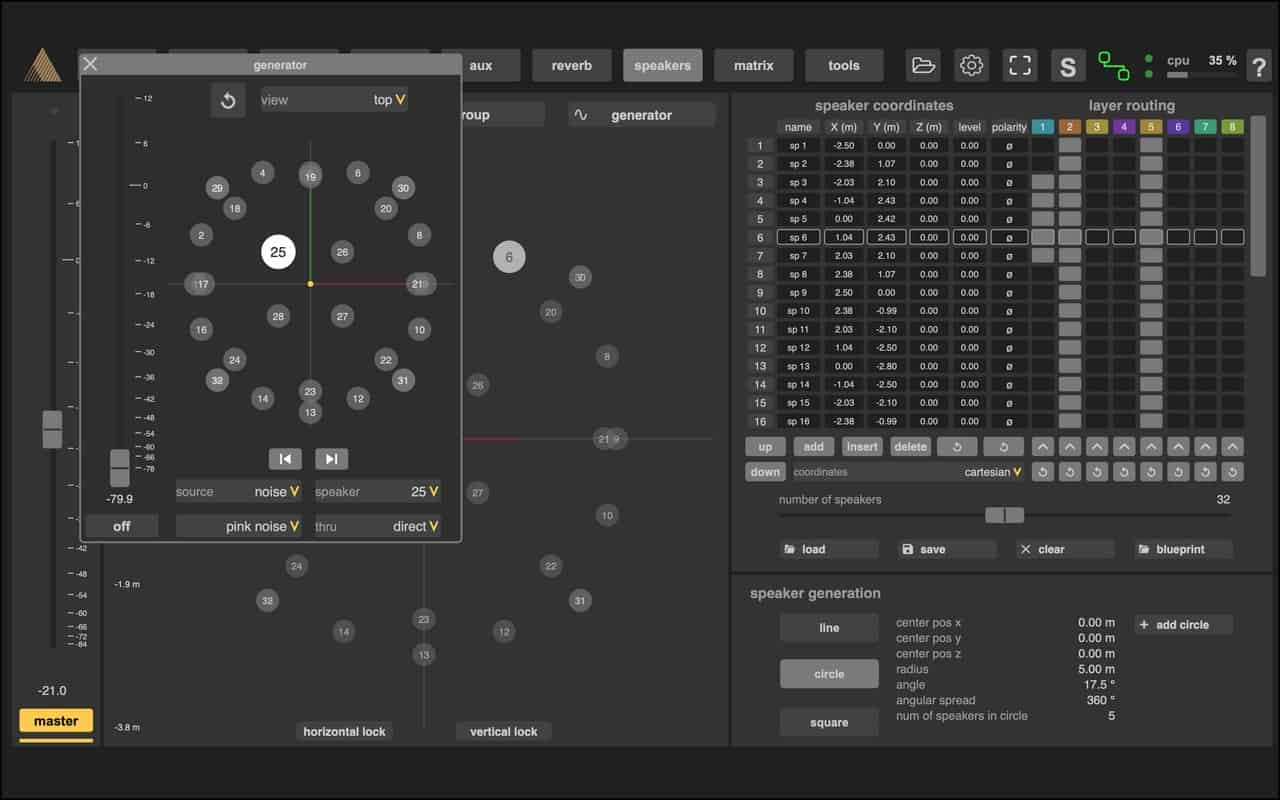Screen dimensions: 1280x800
Task: Toggle vertical lock
Action: click(504, 732)
